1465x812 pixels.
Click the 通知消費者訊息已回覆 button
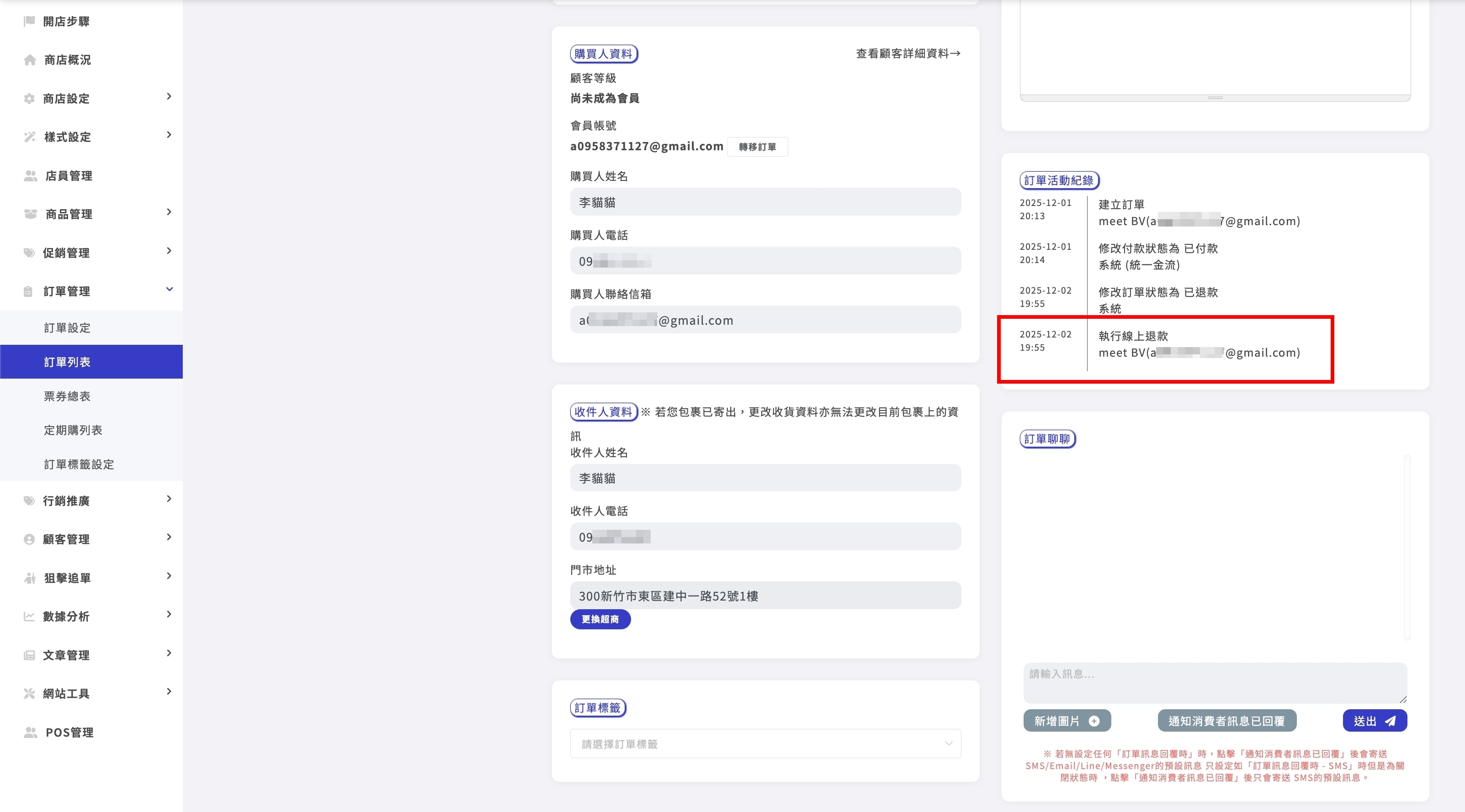(1227, 721)
